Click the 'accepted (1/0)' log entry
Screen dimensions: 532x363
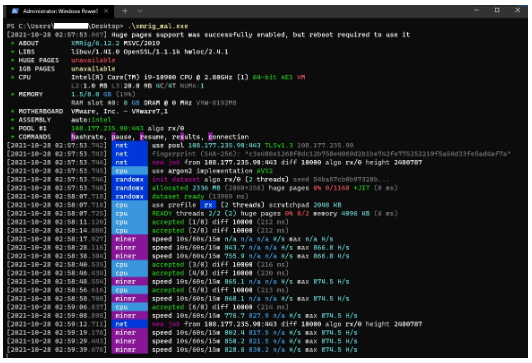pyautogui.click(x=220, y=222)
